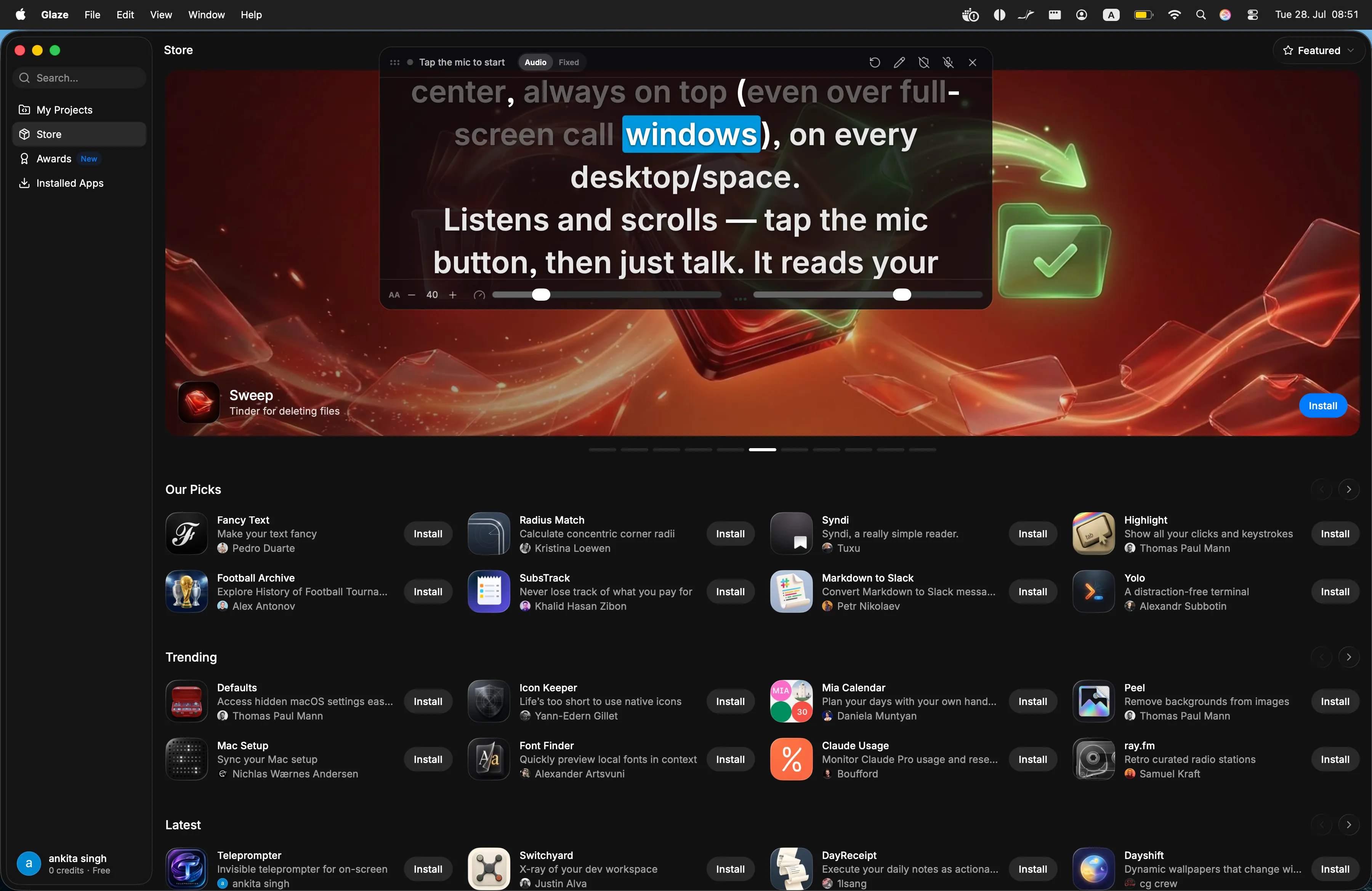The height and width of the screenshot is (891, 1372).
Task: Close the teleprompter overlay with the X icon
Action: pos(973,62)
